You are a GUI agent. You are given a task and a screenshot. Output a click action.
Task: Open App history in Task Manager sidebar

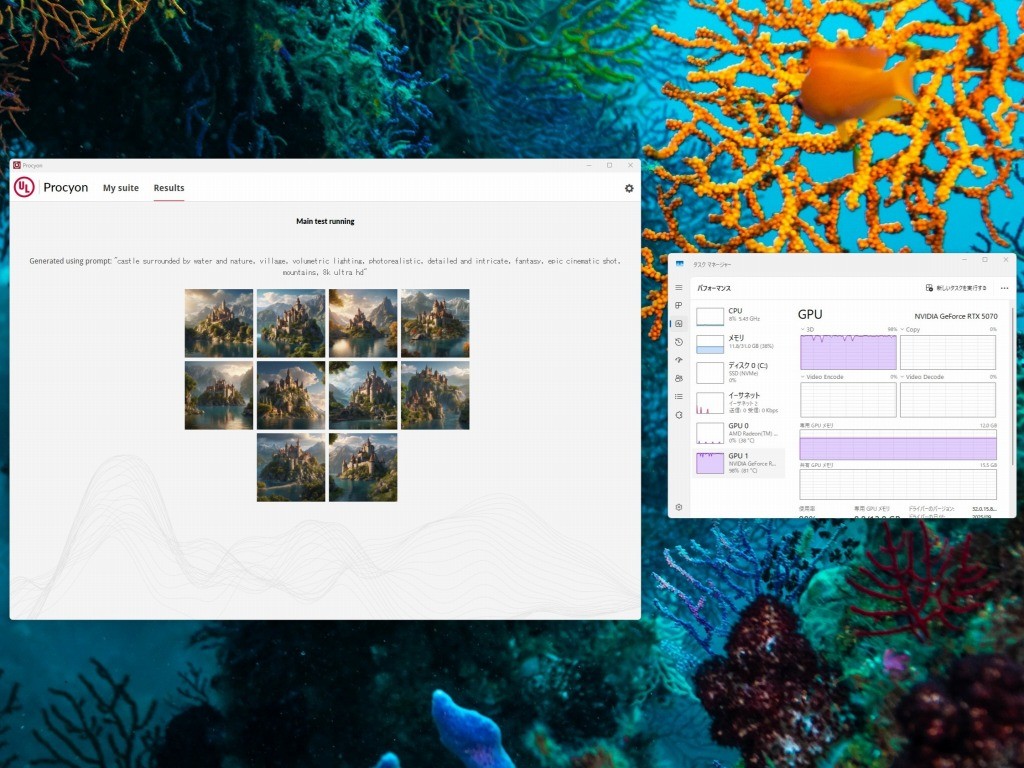(679, 342)
